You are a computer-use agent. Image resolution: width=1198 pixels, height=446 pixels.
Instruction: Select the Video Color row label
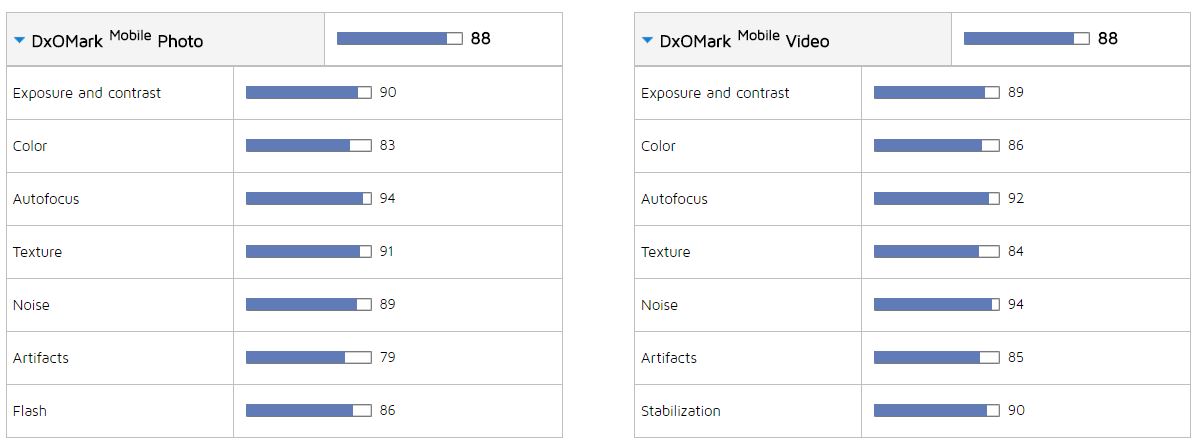(x=659, y=146)
